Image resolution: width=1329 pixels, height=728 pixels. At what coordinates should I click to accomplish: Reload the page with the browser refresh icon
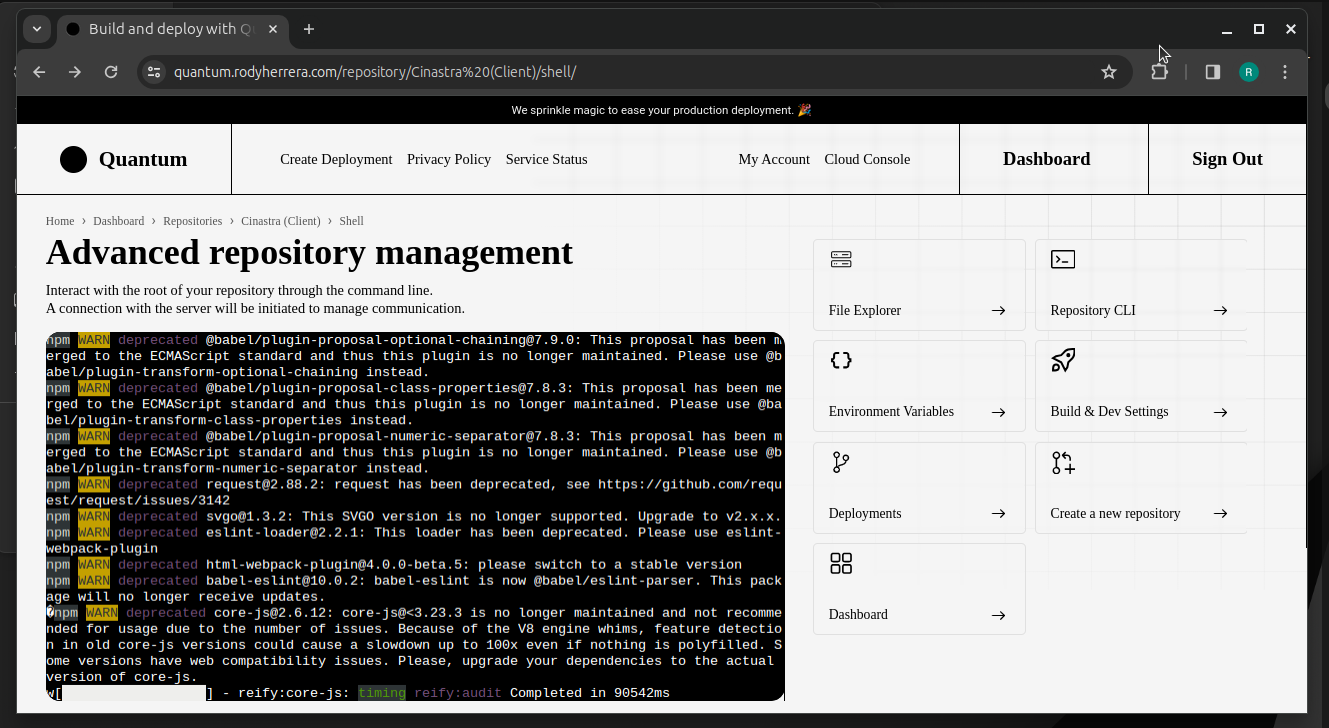[111, 72]
